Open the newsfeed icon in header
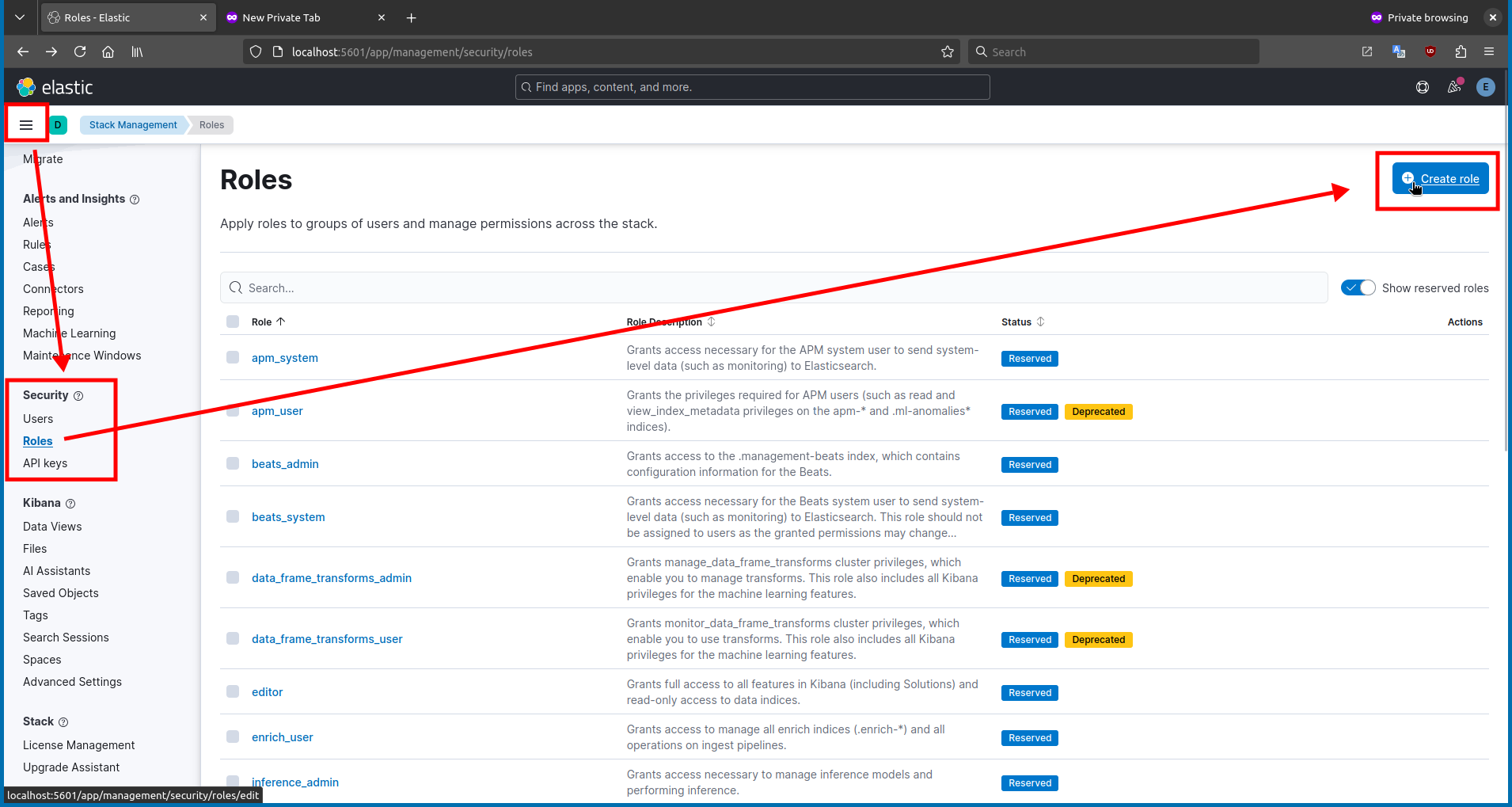 [x=1454, y=87]
